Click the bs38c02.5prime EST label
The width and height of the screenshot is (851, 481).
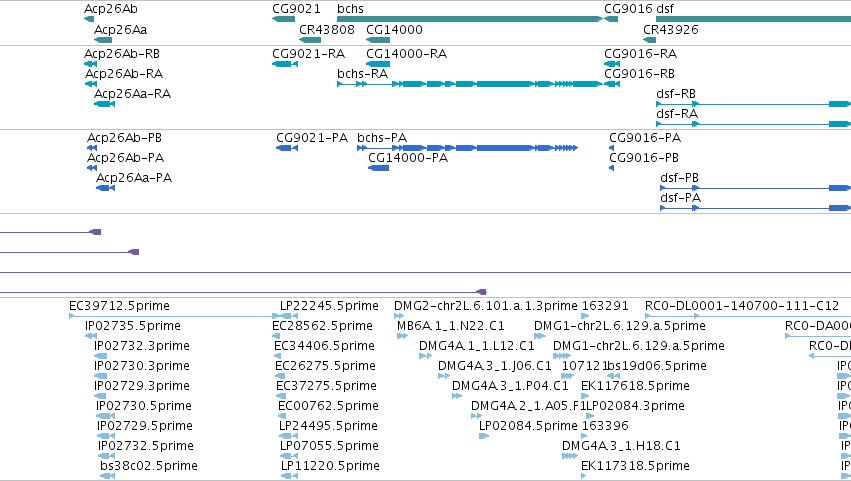tap(149, 466)
